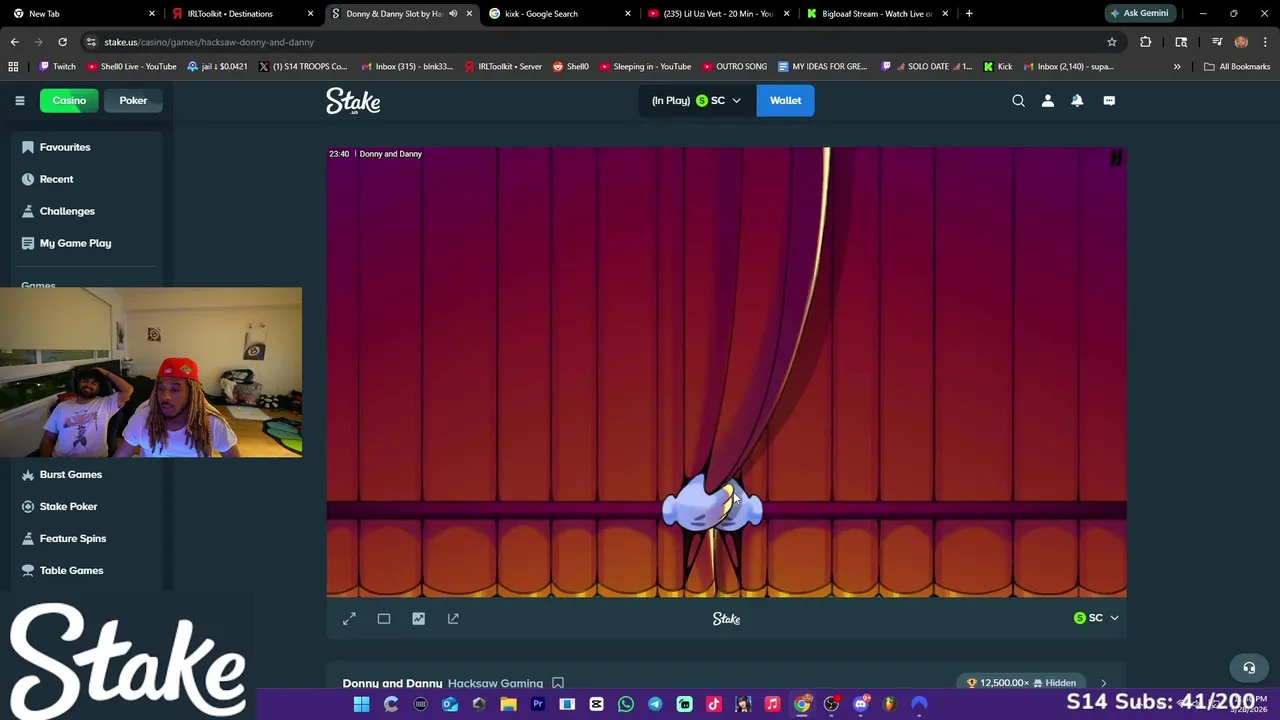Screen dimensions: 1280x720
Task: Enter fullscreen for the game
Action: (349, 619)
